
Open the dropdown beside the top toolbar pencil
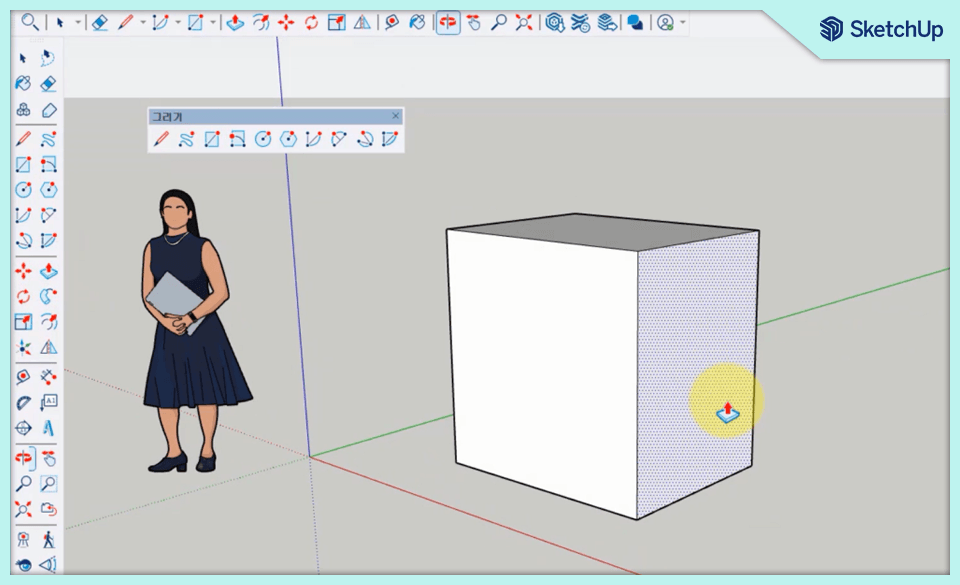[x=143, y=23]
